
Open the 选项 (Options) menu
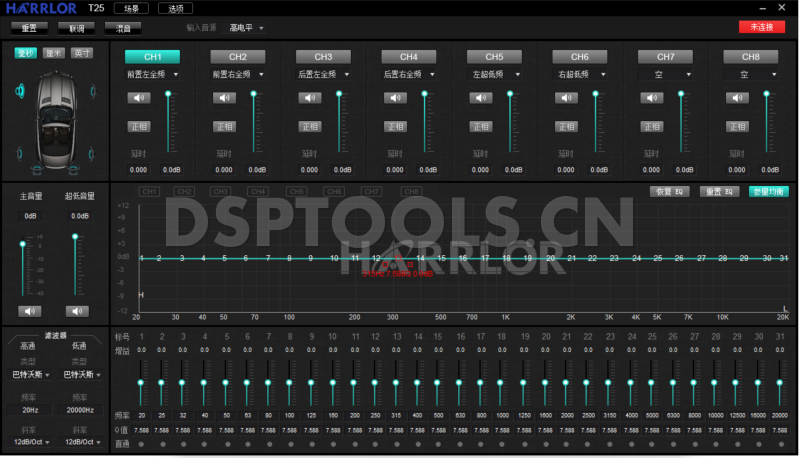point(175,8)
